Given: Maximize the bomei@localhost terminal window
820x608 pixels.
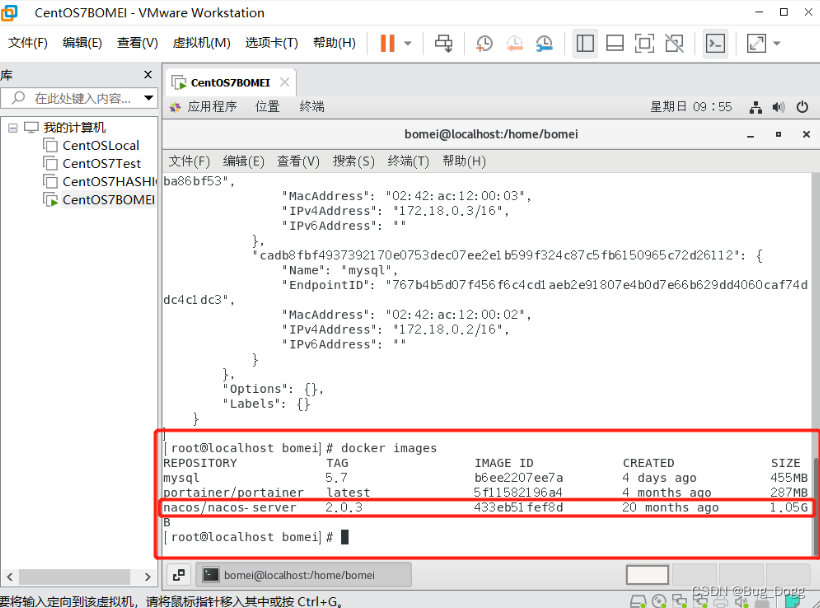Looking at the screenshot, I should (778, 134).
